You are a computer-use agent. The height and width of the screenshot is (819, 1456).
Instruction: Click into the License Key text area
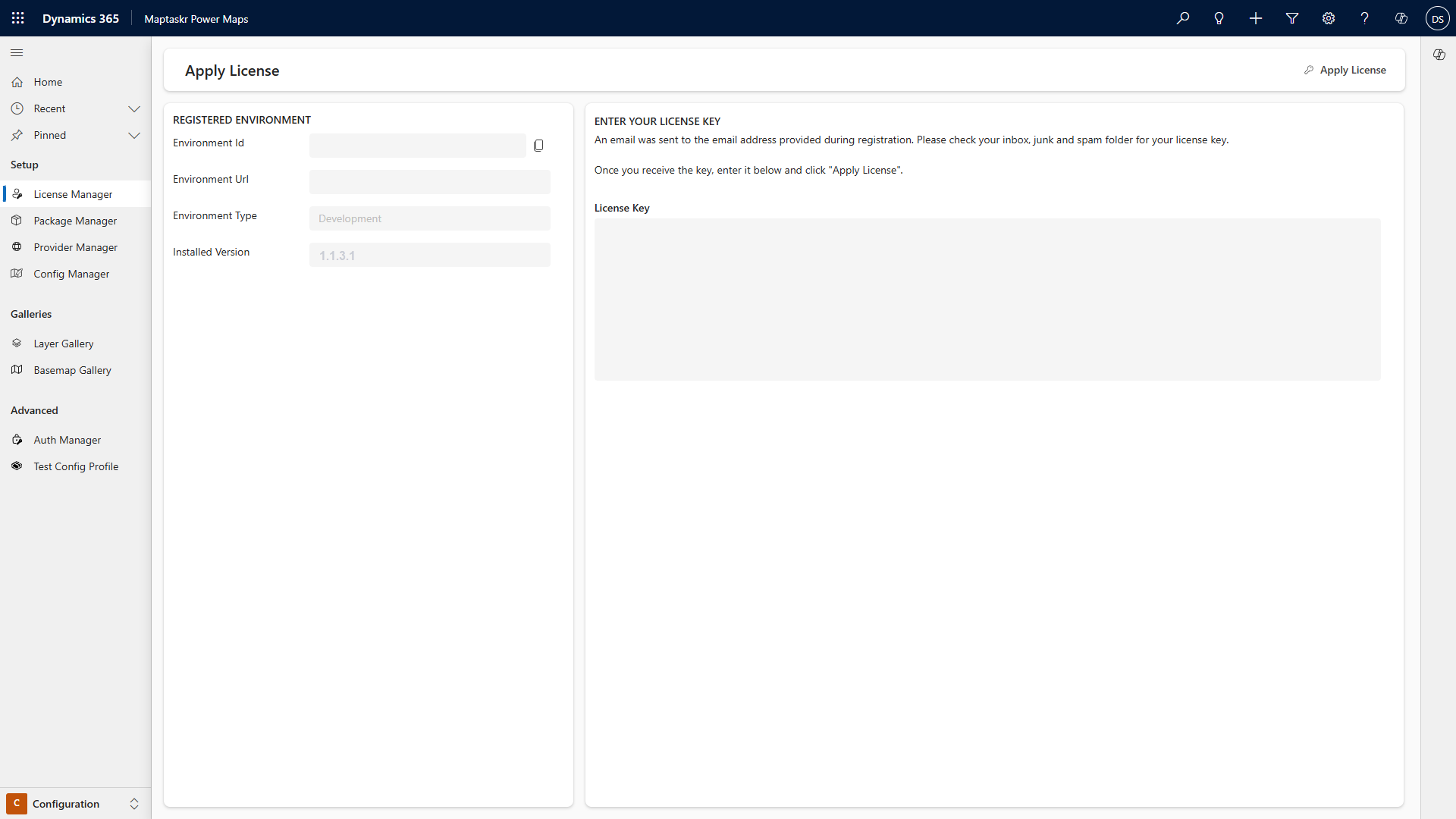(987, 300)
